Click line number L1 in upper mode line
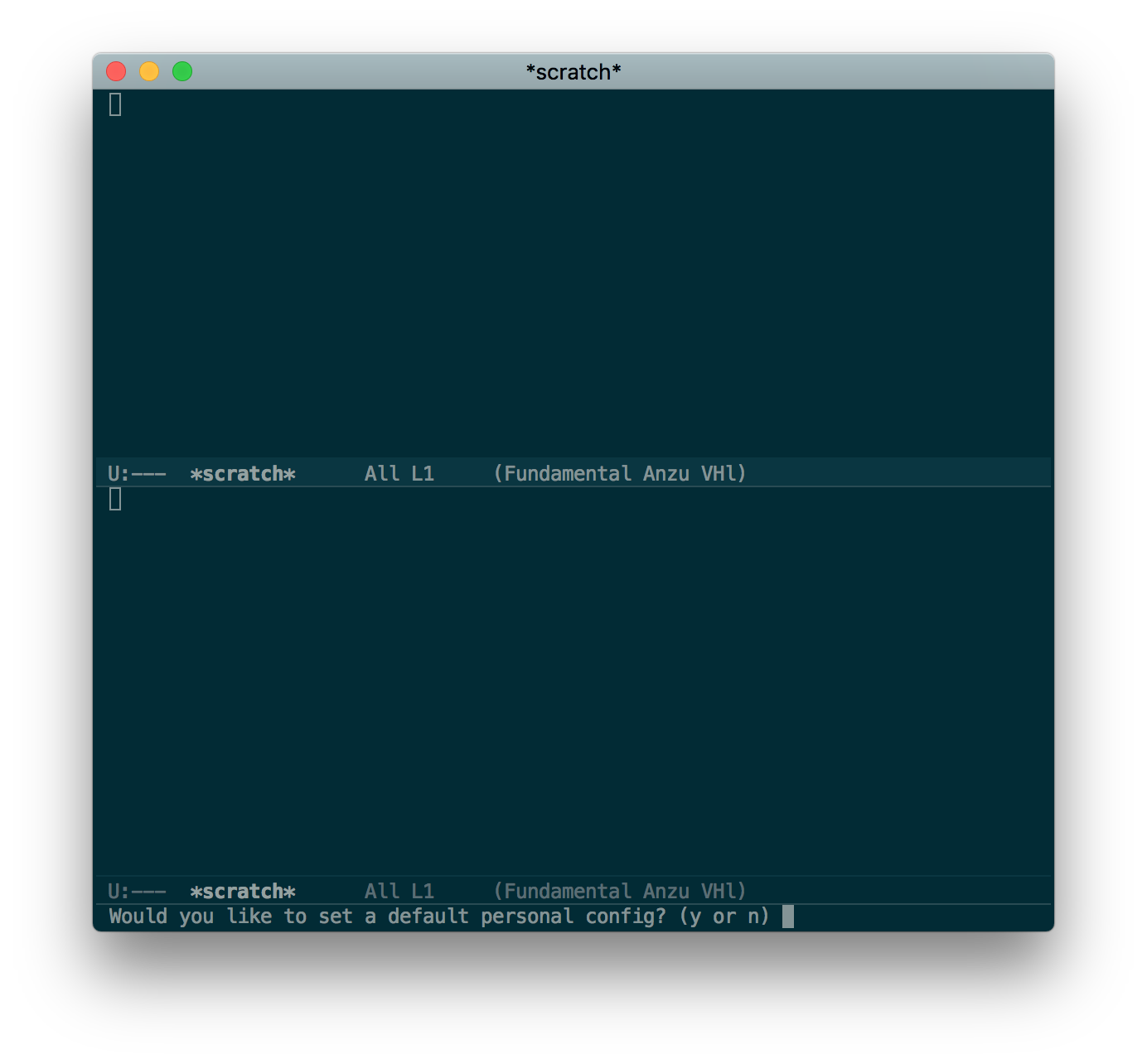The height and width of the screenshot is (1064, 1147). coord(423,474)
